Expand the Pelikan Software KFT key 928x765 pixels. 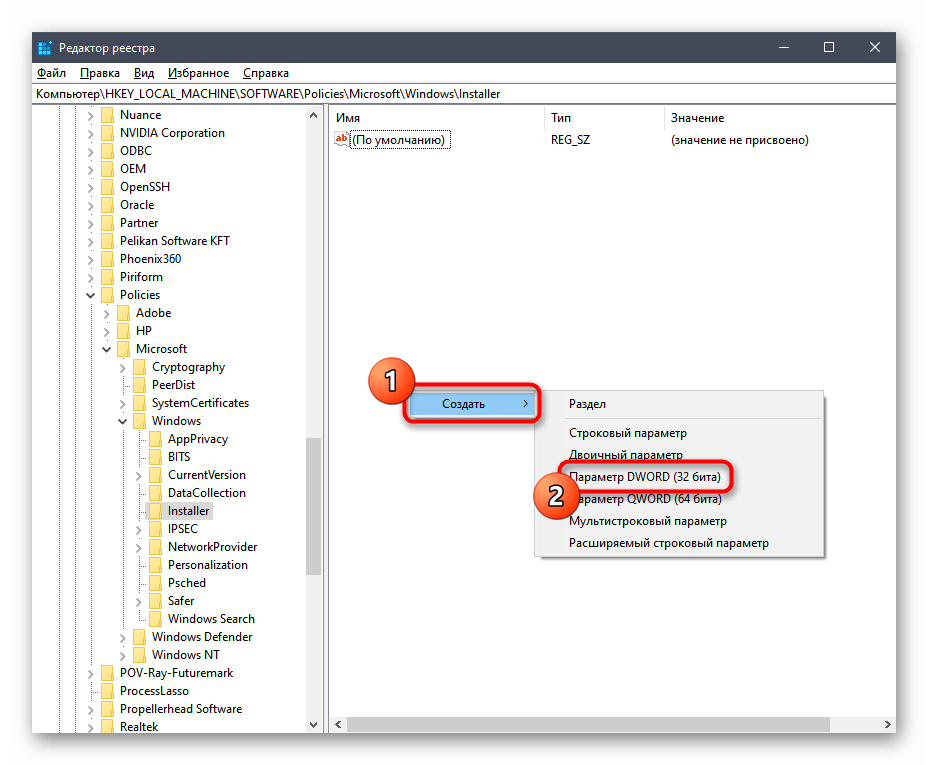coord(91,241)
